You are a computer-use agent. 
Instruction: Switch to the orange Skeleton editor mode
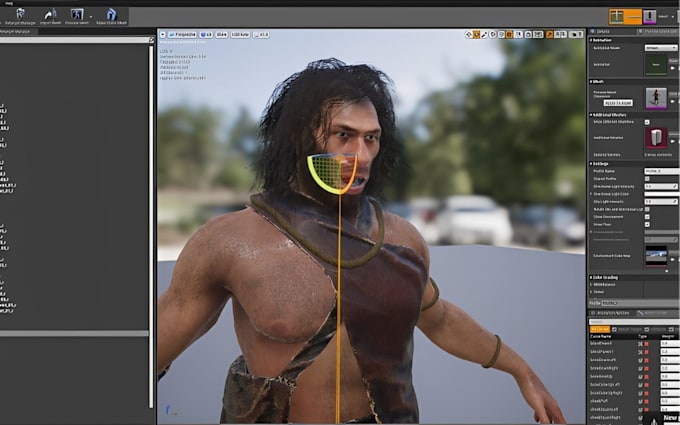point(625,16)
